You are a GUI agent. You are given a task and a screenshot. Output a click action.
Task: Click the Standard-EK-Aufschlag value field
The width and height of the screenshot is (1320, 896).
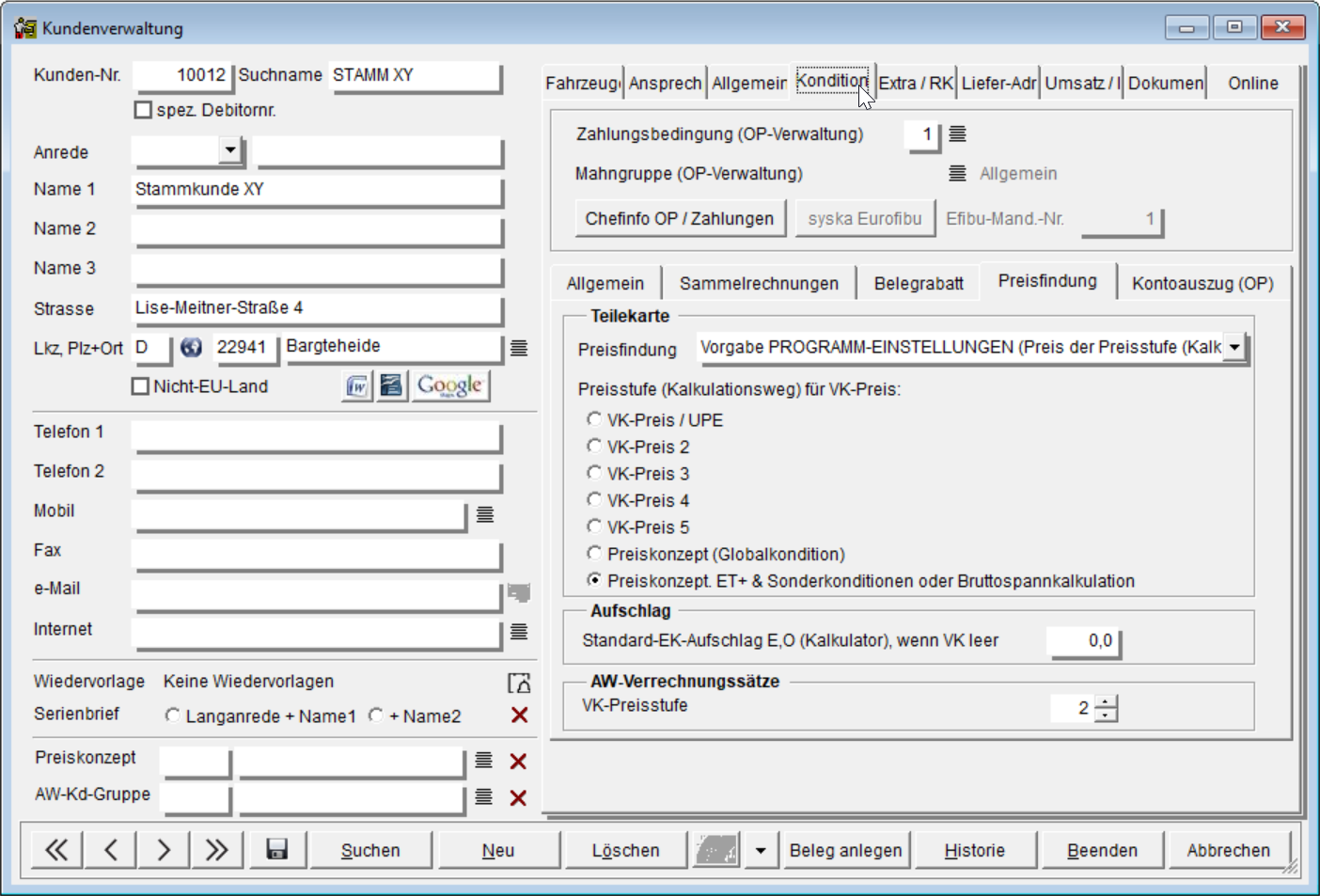pos(1082,641)
